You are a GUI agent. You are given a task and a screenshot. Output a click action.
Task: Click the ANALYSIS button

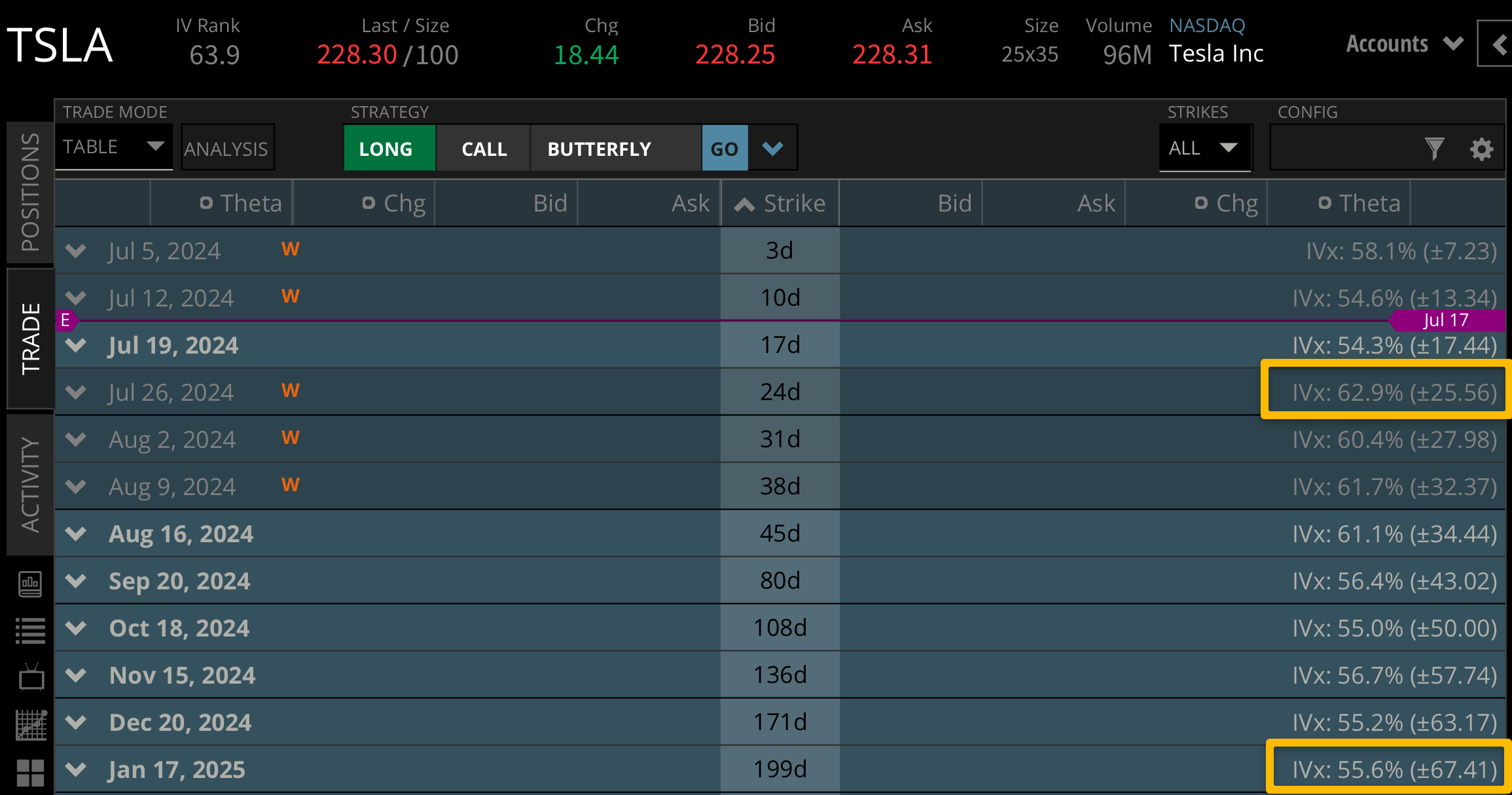coord(226,148)
